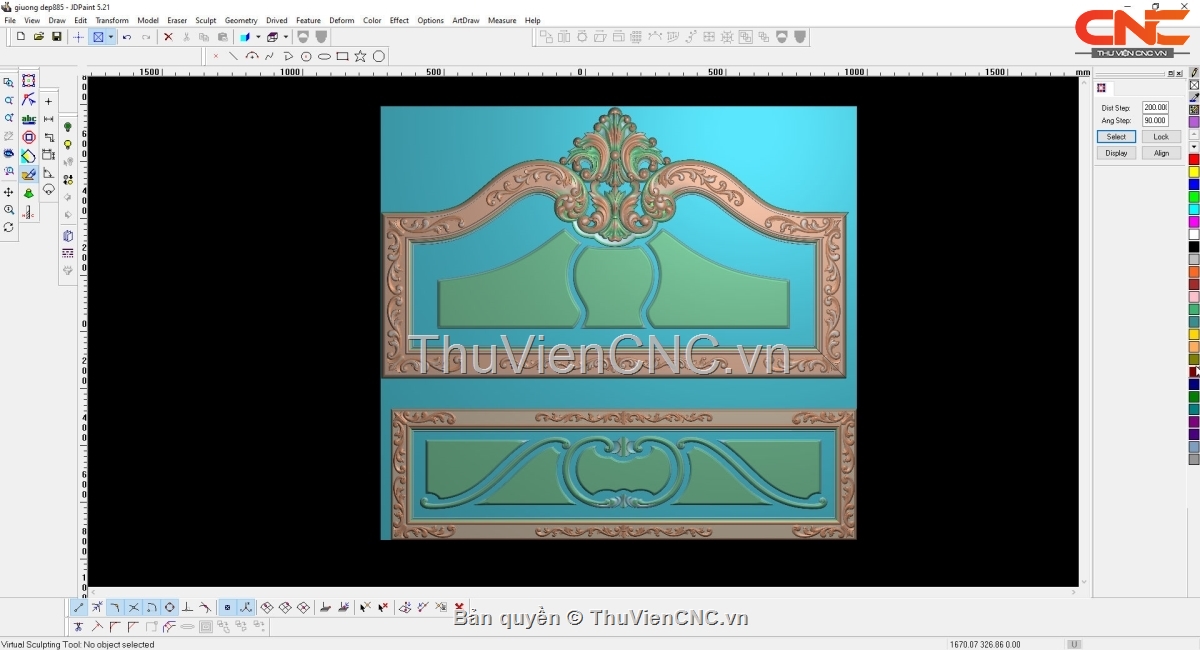Toggle the yellow light bulb display icon
Image resolution: width=1200 pixels, height=650 pixels.
pyautogui.click(x=68, y=145)
